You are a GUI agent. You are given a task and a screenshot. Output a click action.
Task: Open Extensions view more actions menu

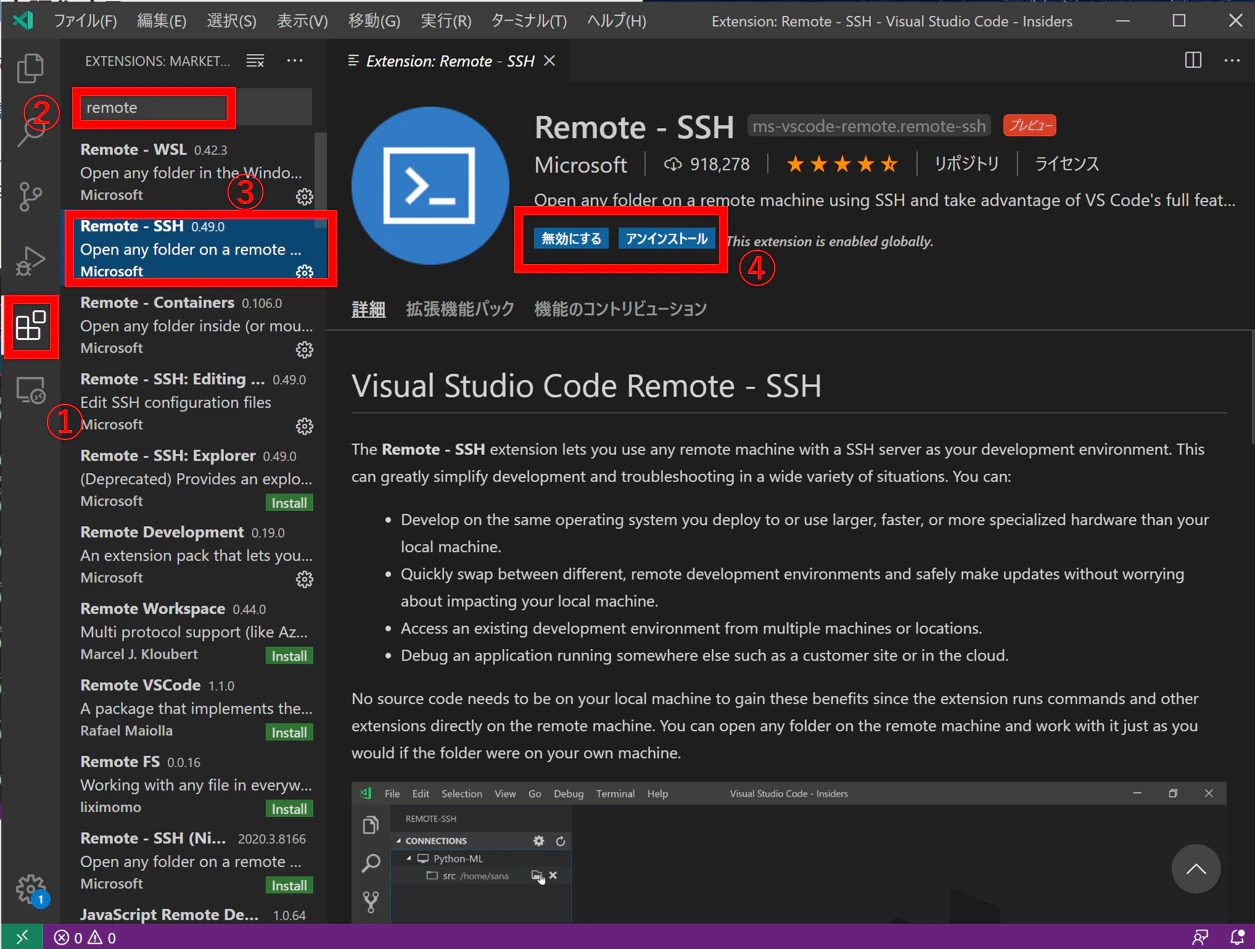pyautogui.click(x=295, y=61)
